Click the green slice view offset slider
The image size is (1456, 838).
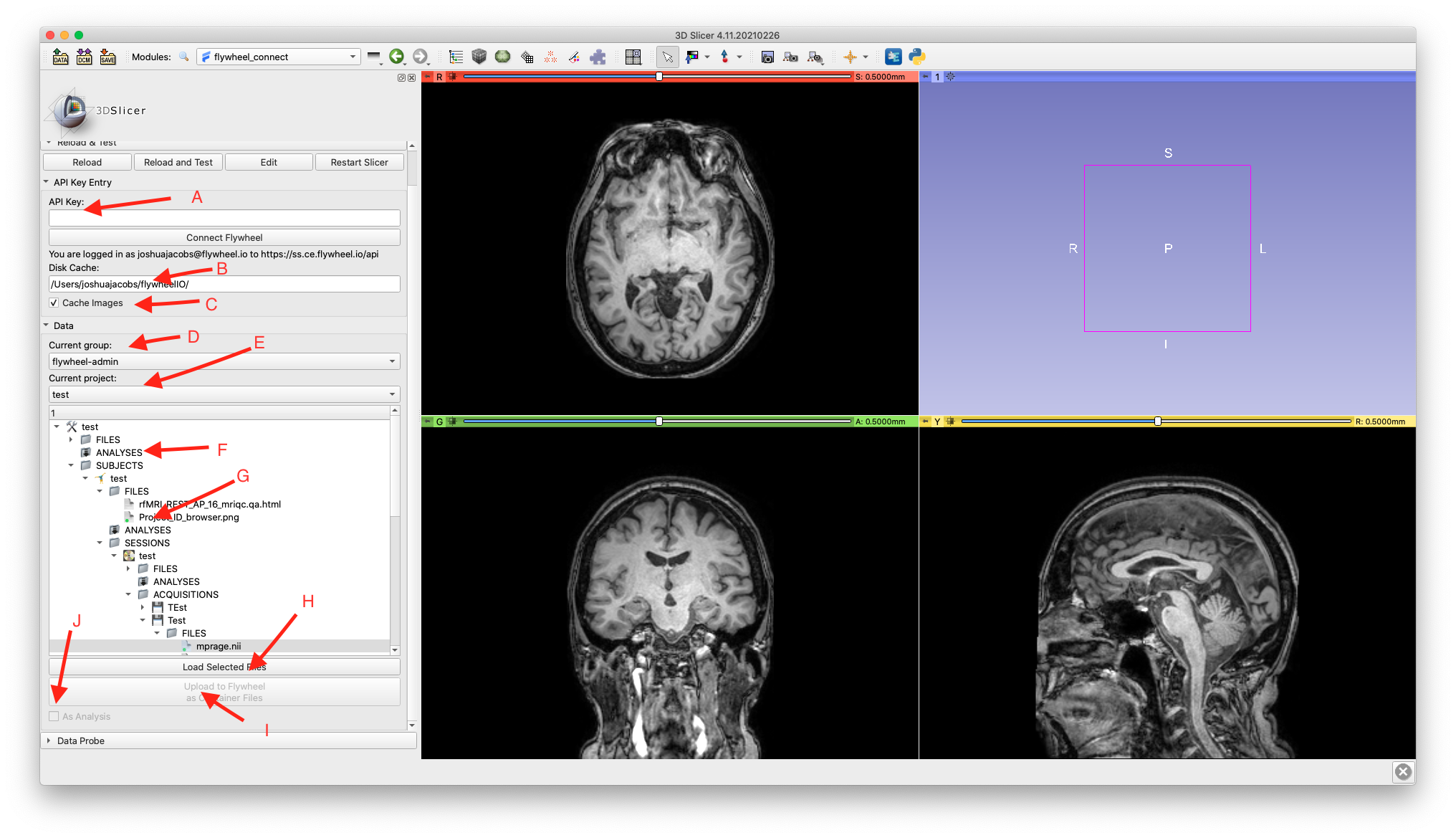tap(657, 422)
